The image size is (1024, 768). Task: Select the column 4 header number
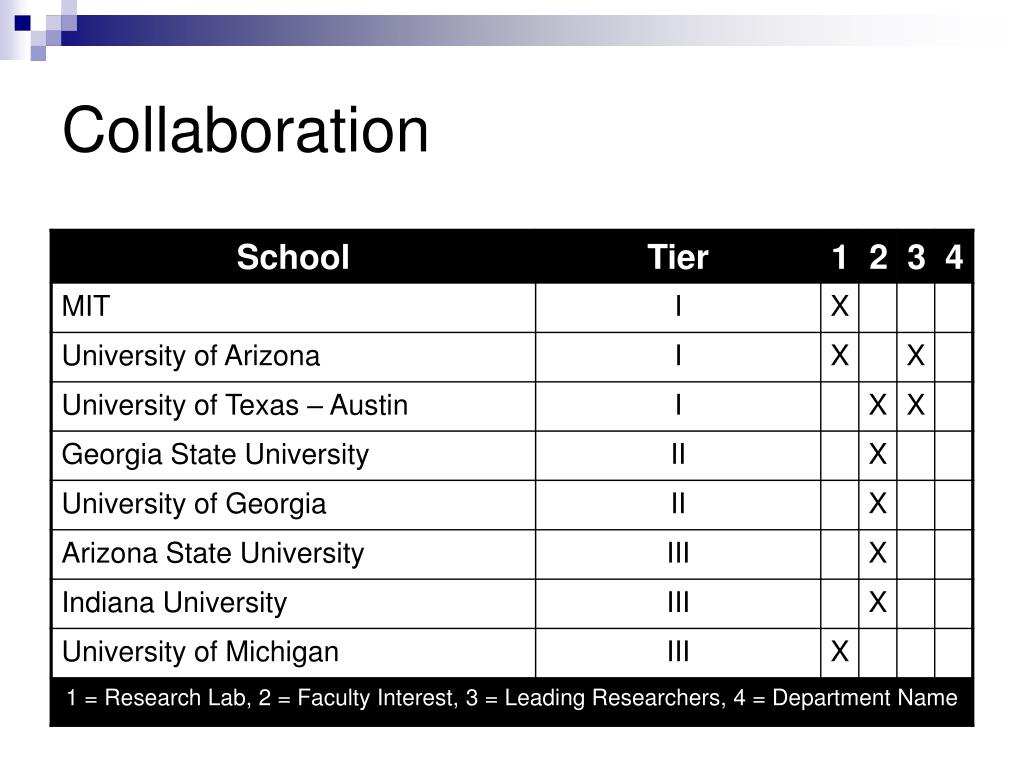pyautogui.click(x=954, y=257)
